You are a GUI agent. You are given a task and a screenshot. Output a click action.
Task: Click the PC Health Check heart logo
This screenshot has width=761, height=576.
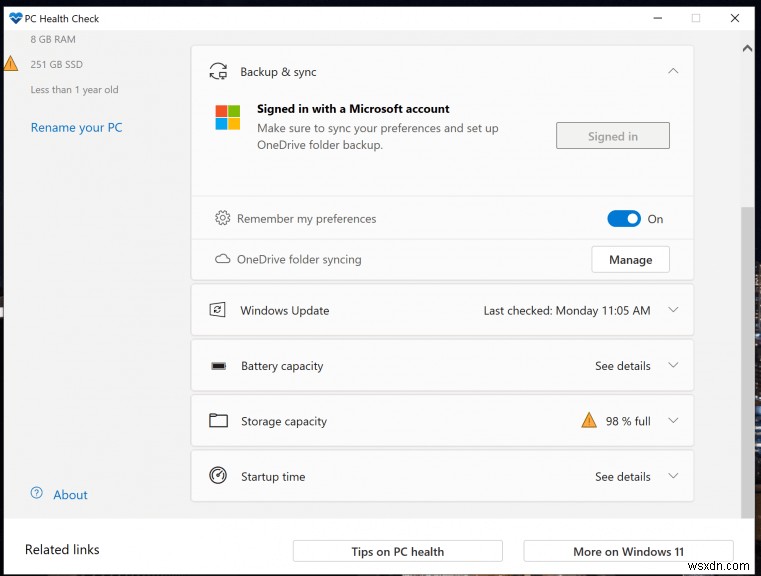click(16, 18)
